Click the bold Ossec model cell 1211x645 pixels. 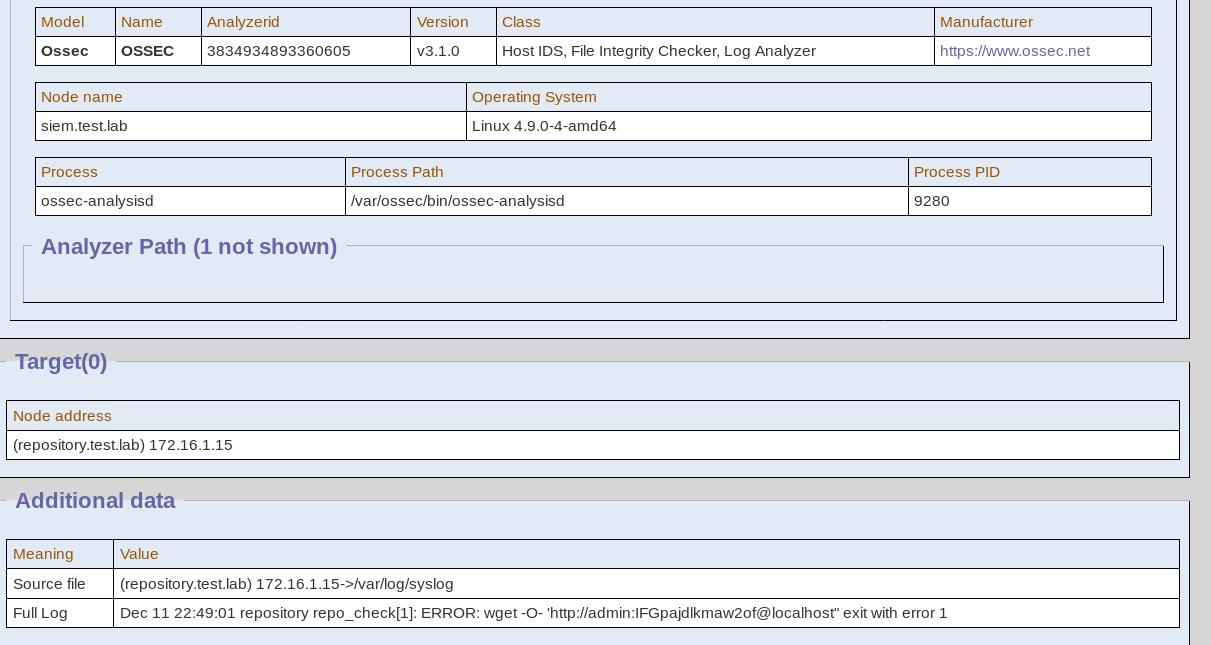click(x=65, y=51)
